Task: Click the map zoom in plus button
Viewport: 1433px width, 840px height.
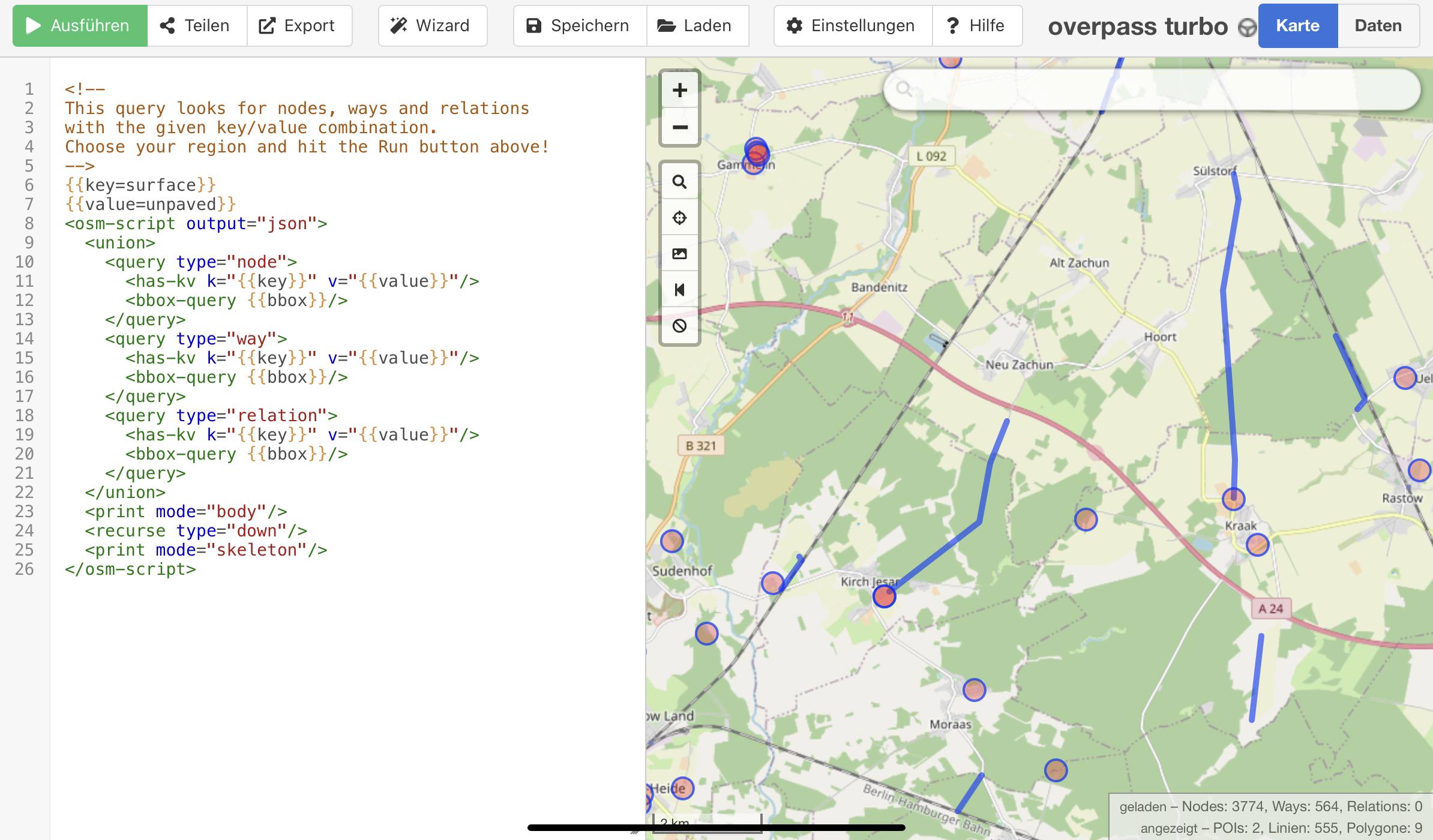Action: click(679, 90)
